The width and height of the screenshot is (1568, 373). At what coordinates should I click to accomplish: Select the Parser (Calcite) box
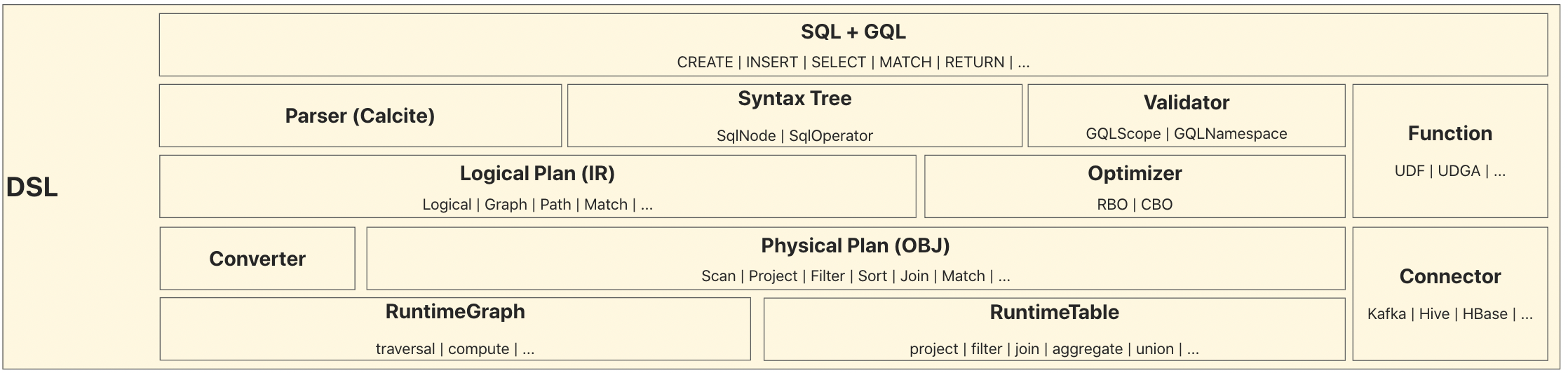coord(360,116)
